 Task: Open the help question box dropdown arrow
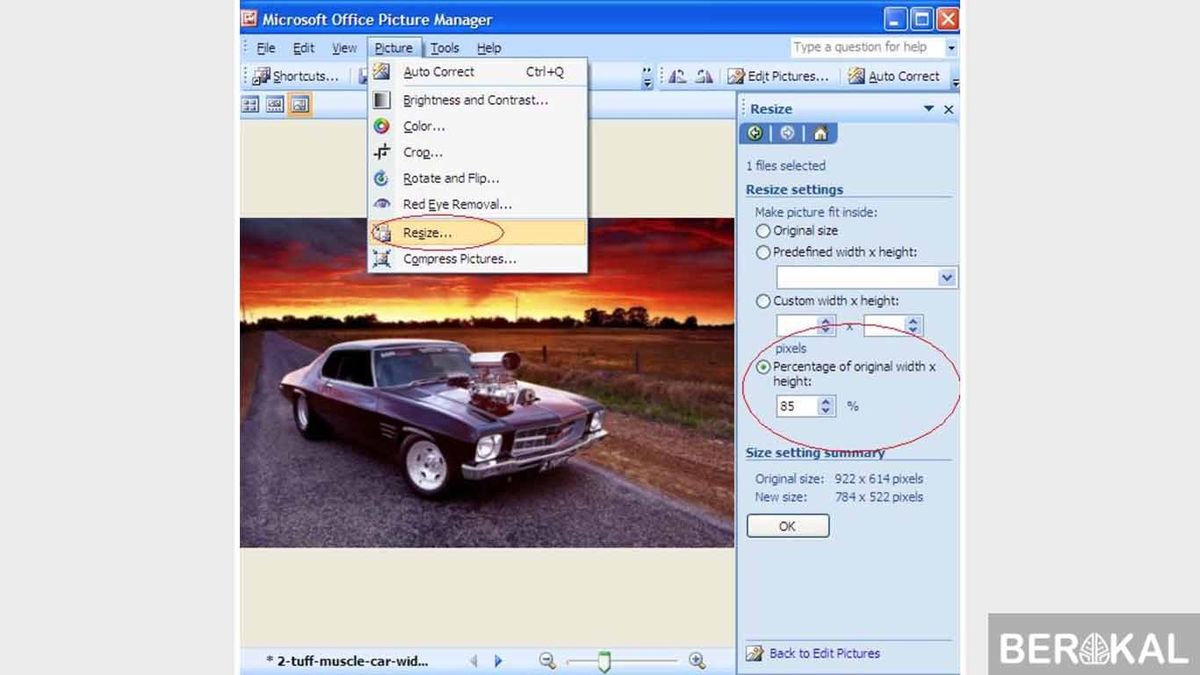point(951,47)
